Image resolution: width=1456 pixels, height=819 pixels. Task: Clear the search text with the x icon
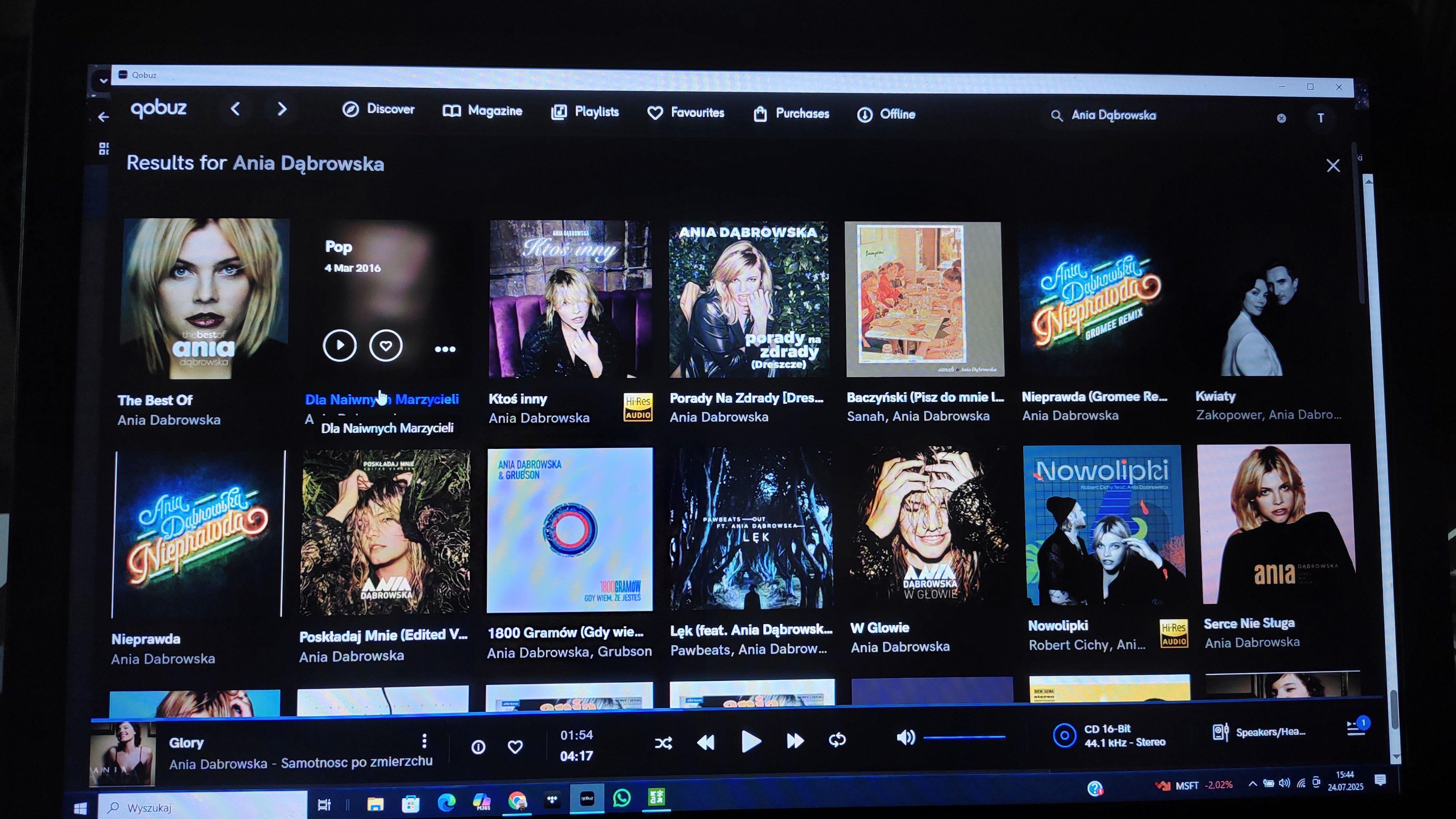(x=1281, y=118)
